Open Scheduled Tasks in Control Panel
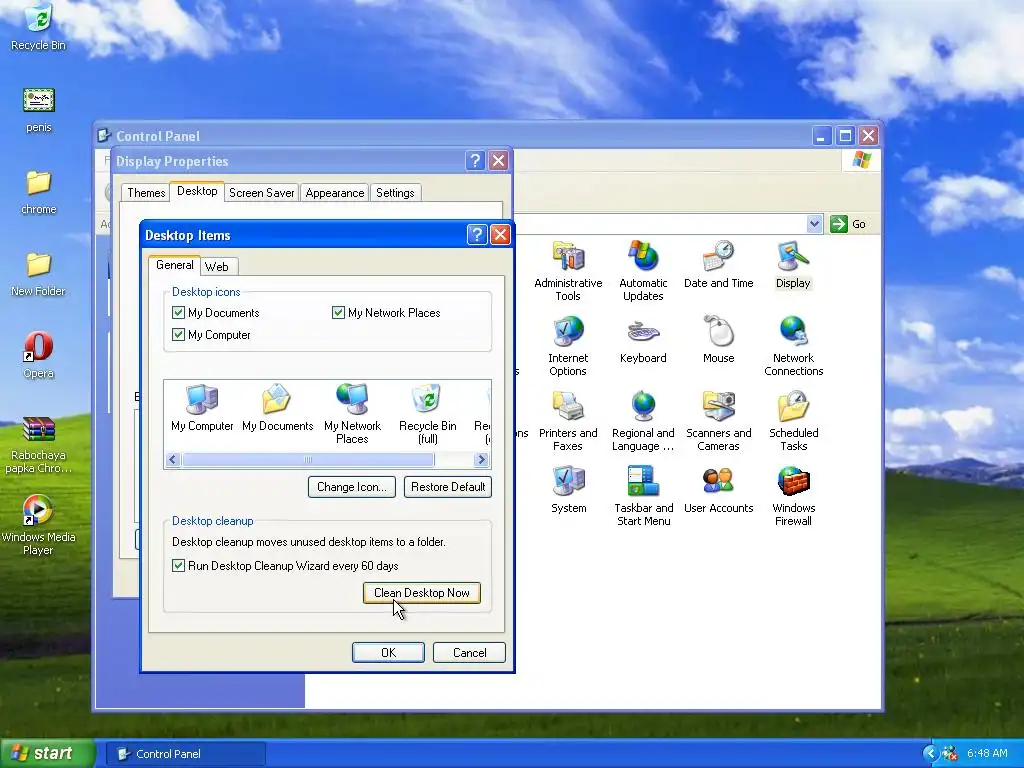 (793, 421)
